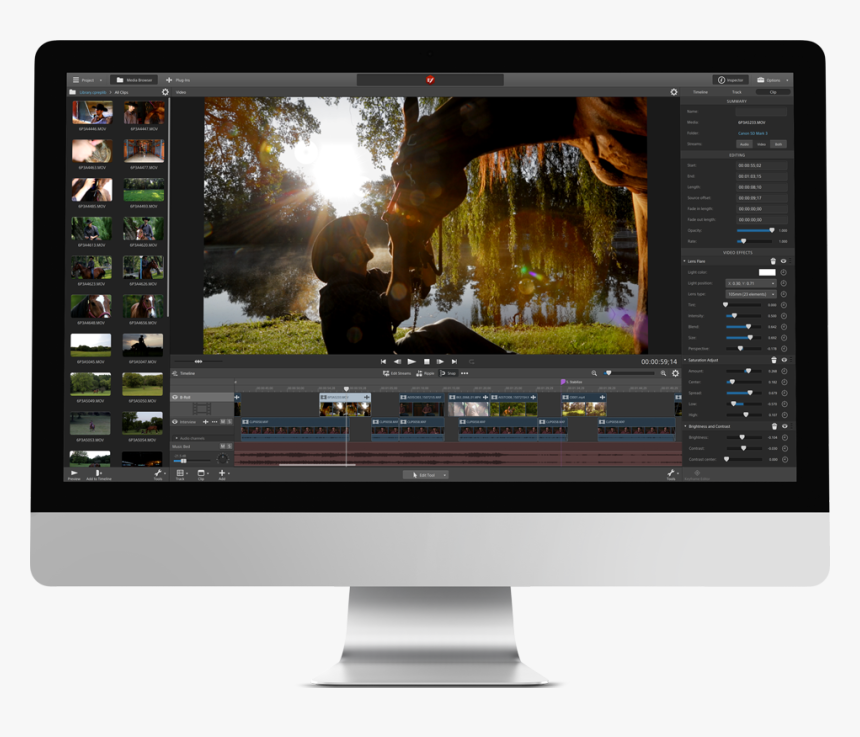Switch to the Track inspector tab
This screenshot has height=737, width=860.
point(737,92)
